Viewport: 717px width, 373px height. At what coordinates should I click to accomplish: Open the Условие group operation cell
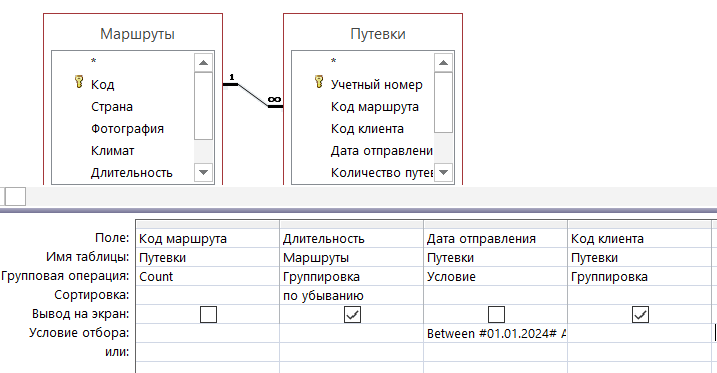(496, 276)
